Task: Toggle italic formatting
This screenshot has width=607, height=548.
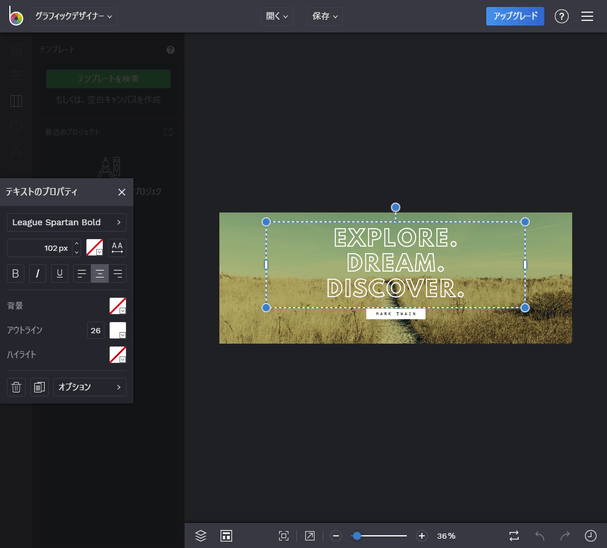Action: pyautogui.click(x=38, y=274)
